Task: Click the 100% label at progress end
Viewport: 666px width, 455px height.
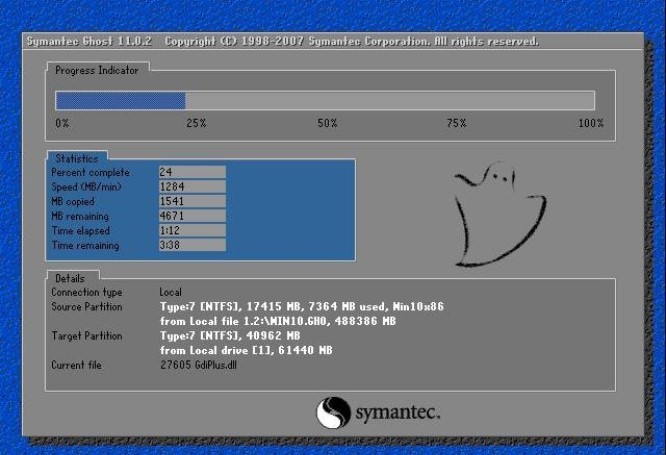Action: pos(590,122)
